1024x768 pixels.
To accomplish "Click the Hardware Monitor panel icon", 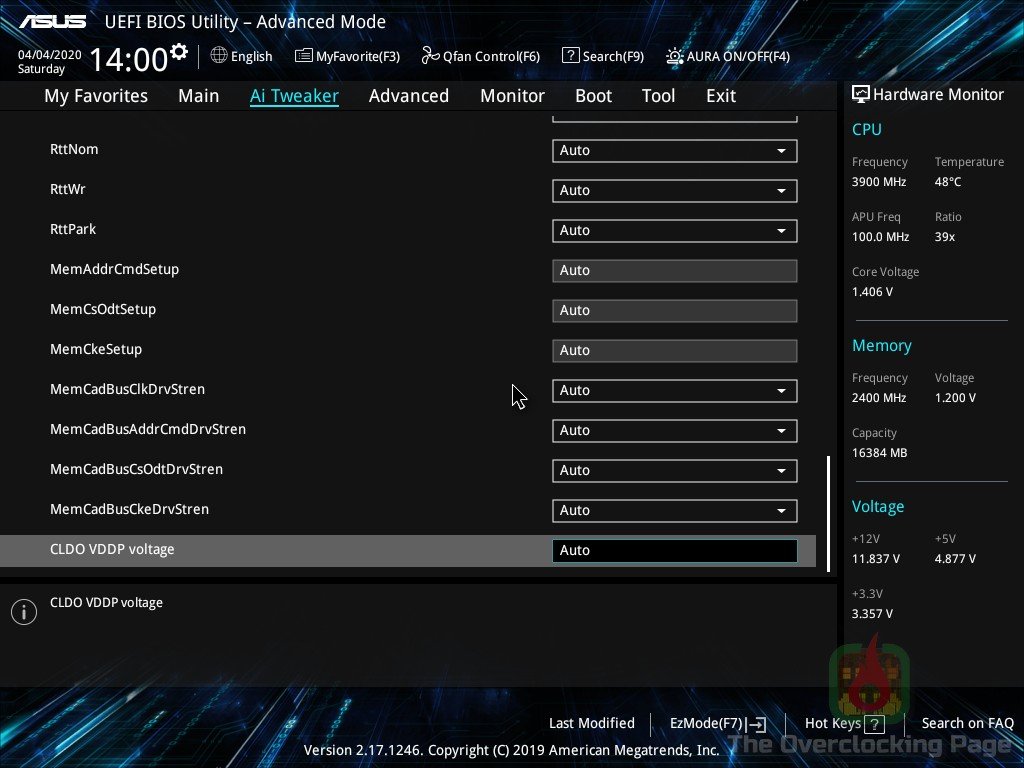I will [860, 94].
